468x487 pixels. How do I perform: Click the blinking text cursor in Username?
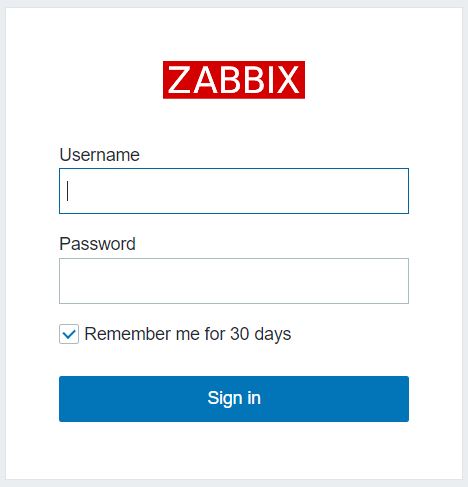click(68, 191)
